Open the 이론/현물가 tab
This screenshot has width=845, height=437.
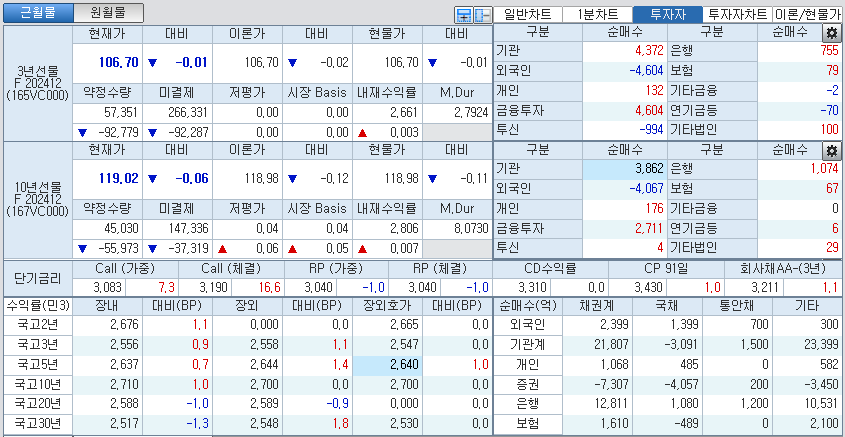click(x=807, y=15)
